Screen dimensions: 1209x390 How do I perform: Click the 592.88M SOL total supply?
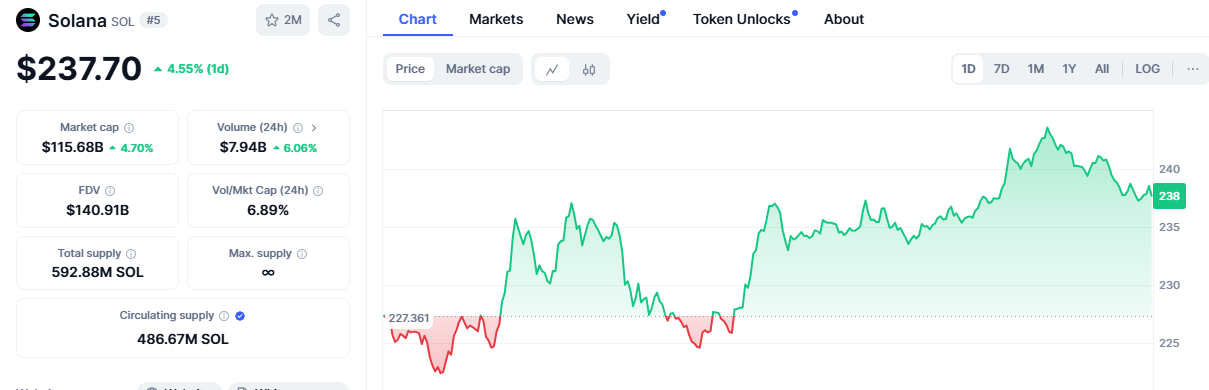[x=97, y=272]
